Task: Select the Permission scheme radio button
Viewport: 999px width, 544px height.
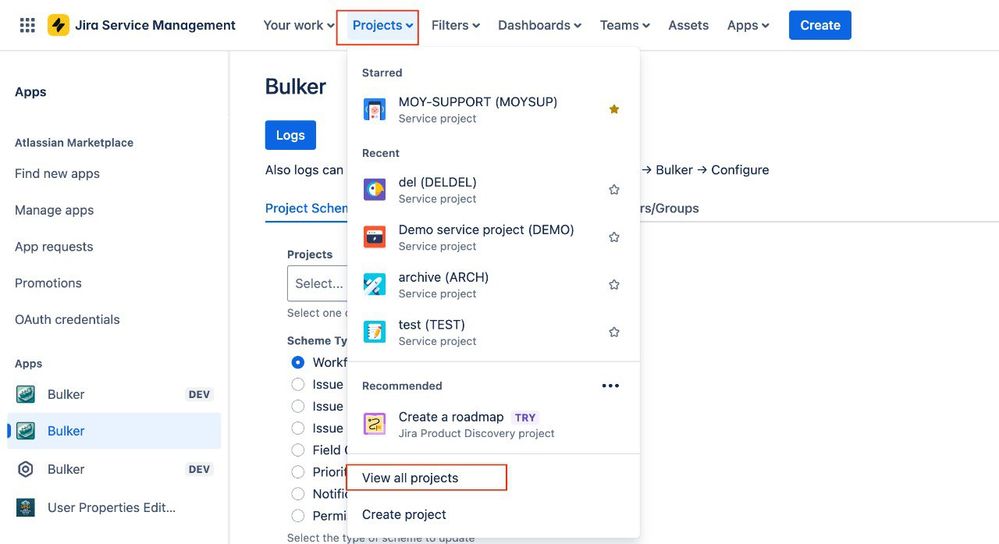Action: click(x=298, y=516)
